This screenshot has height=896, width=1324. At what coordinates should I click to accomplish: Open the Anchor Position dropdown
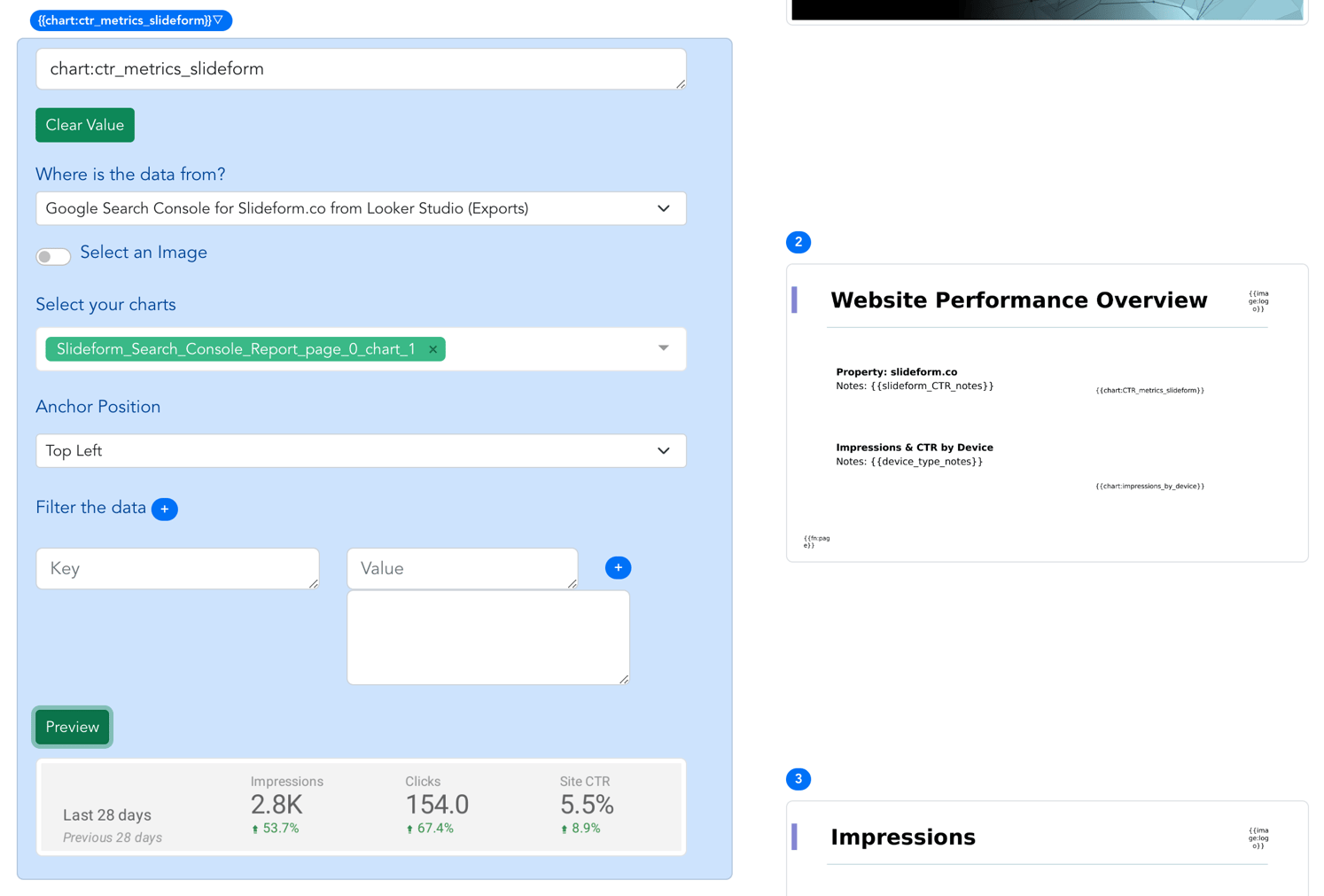[361, 451]
